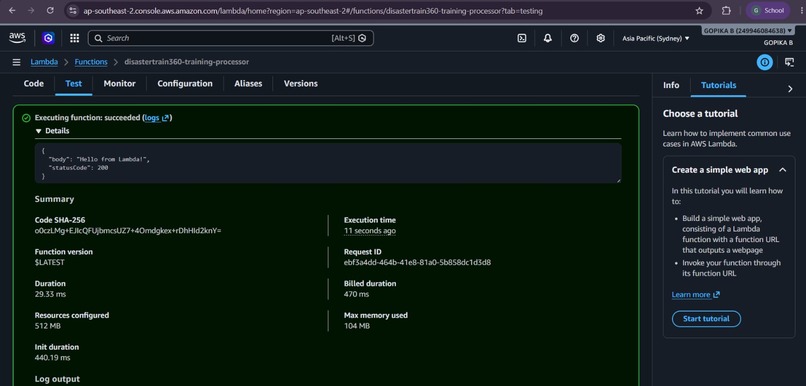Open the Configuration tab
The image size is (806, 386).
(x=185, y=84)
